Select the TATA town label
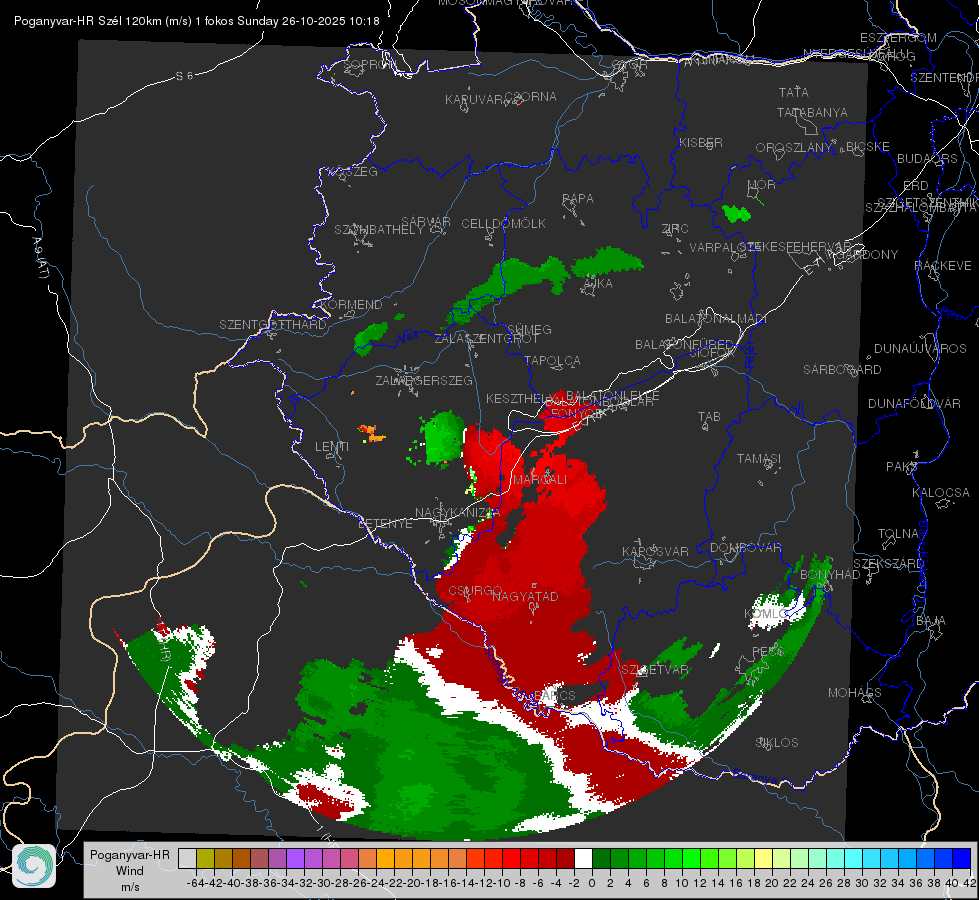This screenshot has height=900, width=979. (794, 92)
